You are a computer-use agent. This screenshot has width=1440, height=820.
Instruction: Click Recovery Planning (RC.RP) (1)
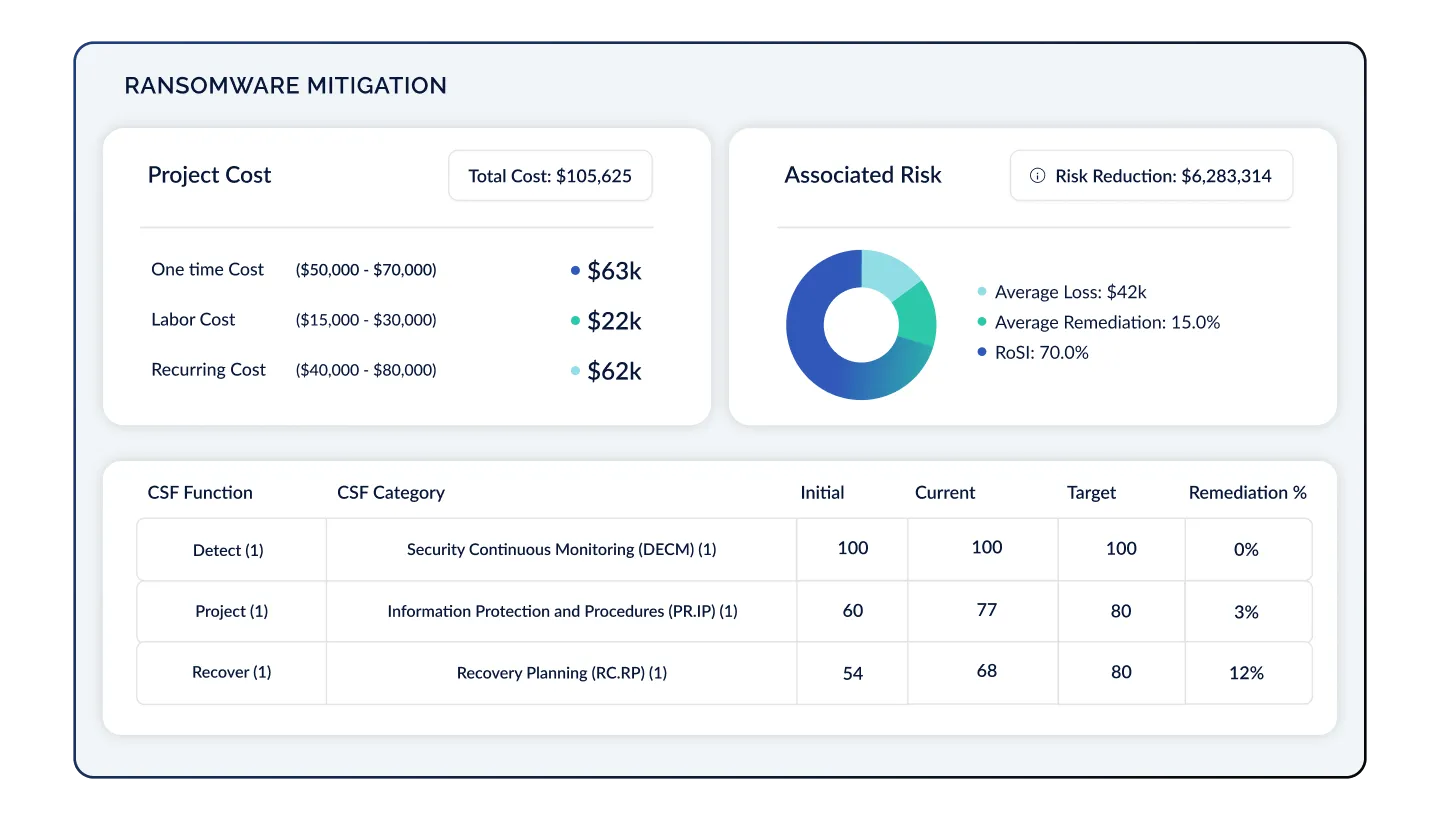tap(562, 673)
